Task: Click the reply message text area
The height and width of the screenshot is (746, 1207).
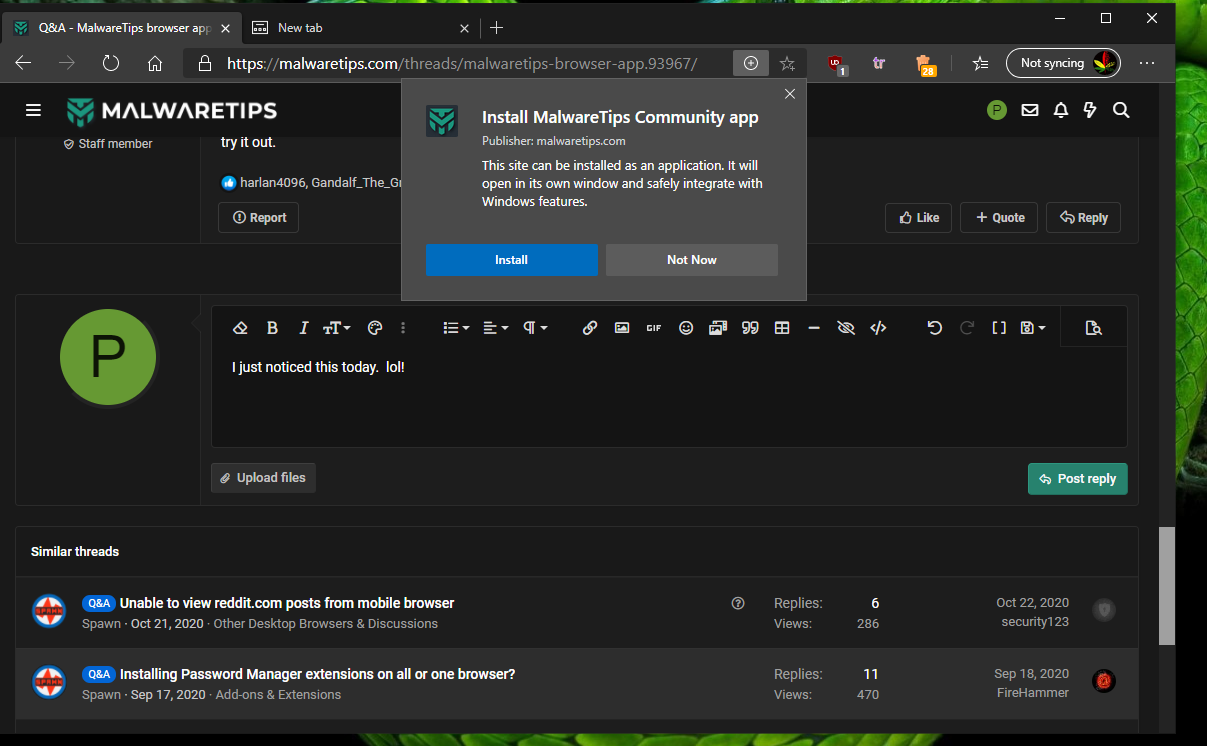Action: [668, 400]
